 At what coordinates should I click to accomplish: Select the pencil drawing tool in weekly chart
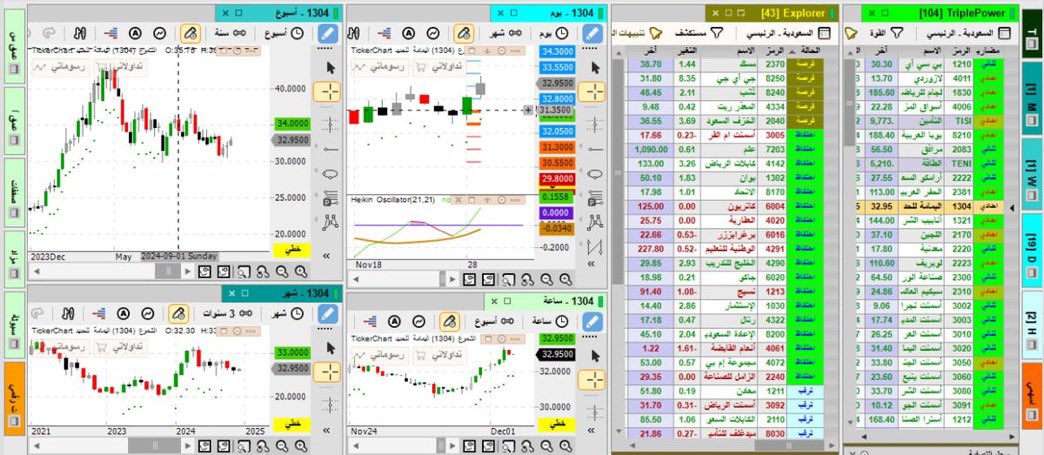pyautogui.click(x=328, y=33)
